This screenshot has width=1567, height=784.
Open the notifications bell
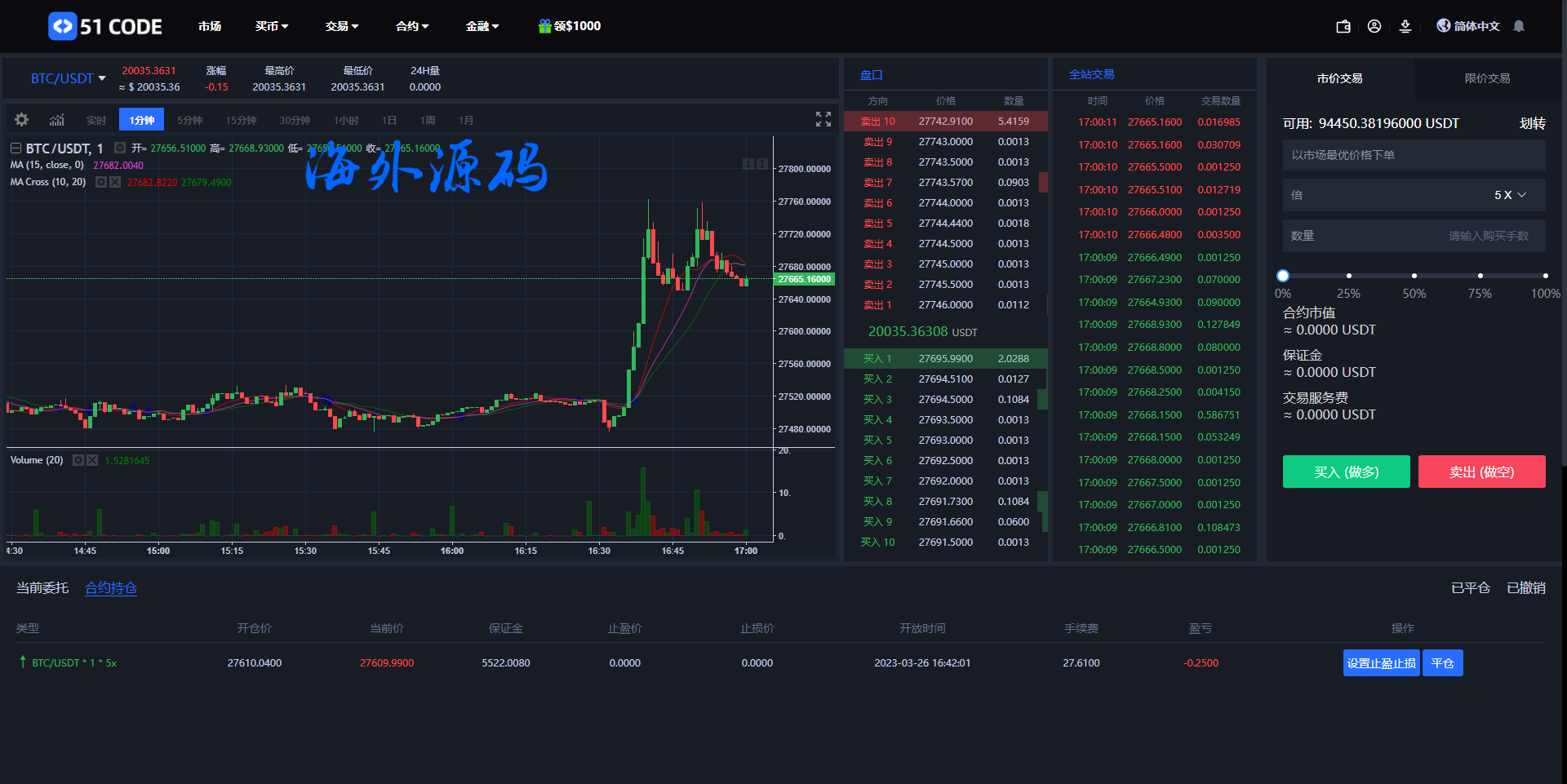click(1519, 26)
